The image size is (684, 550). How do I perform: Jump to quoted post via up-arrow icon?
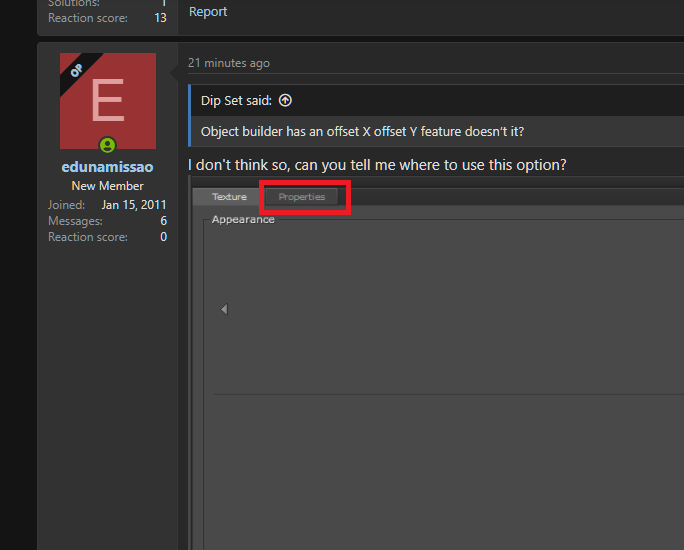285,101
